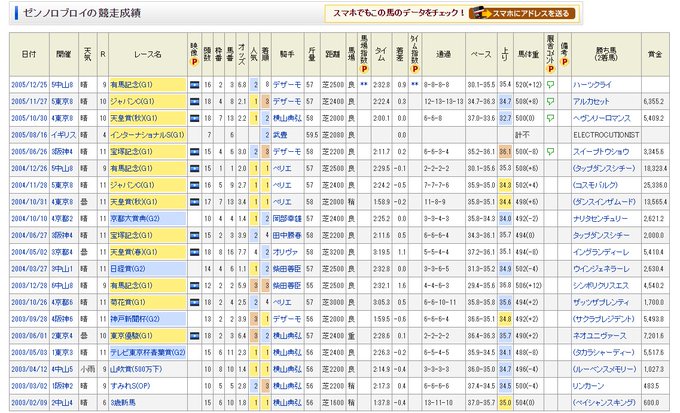This screenshot has width=680, height=413.
Task: Open the 3中山1 venue link
Action: tap(62, 269)
